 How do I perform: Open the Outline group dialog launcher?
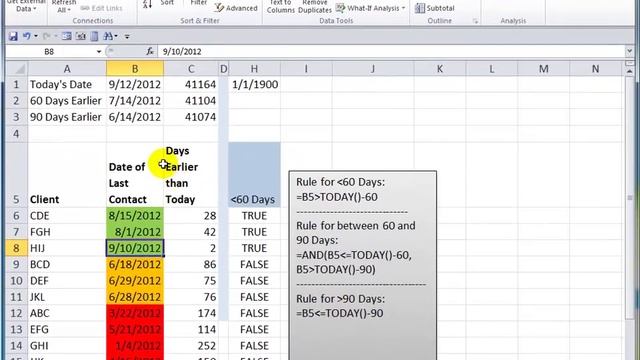[x=475, y=21]
